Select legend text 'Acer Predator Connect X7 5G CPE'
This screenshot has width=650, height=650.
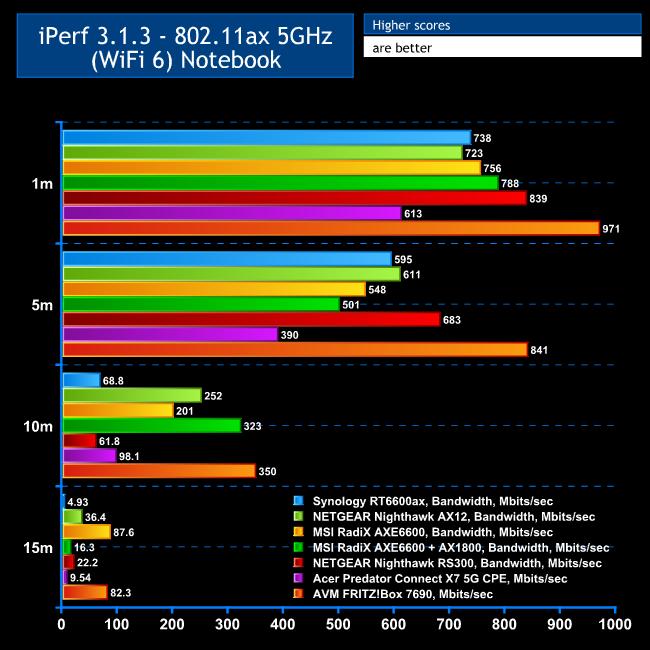click(x=410, y=579)
